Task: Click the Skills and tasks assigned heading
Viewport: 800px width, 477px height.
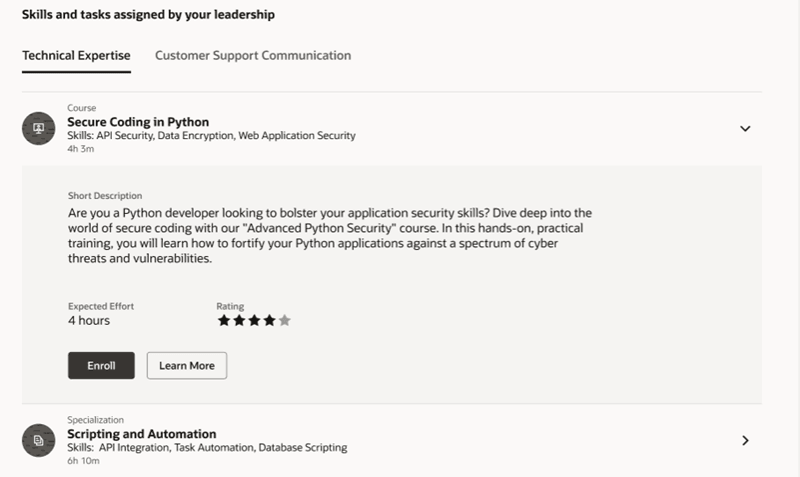Action: point(148,14)
